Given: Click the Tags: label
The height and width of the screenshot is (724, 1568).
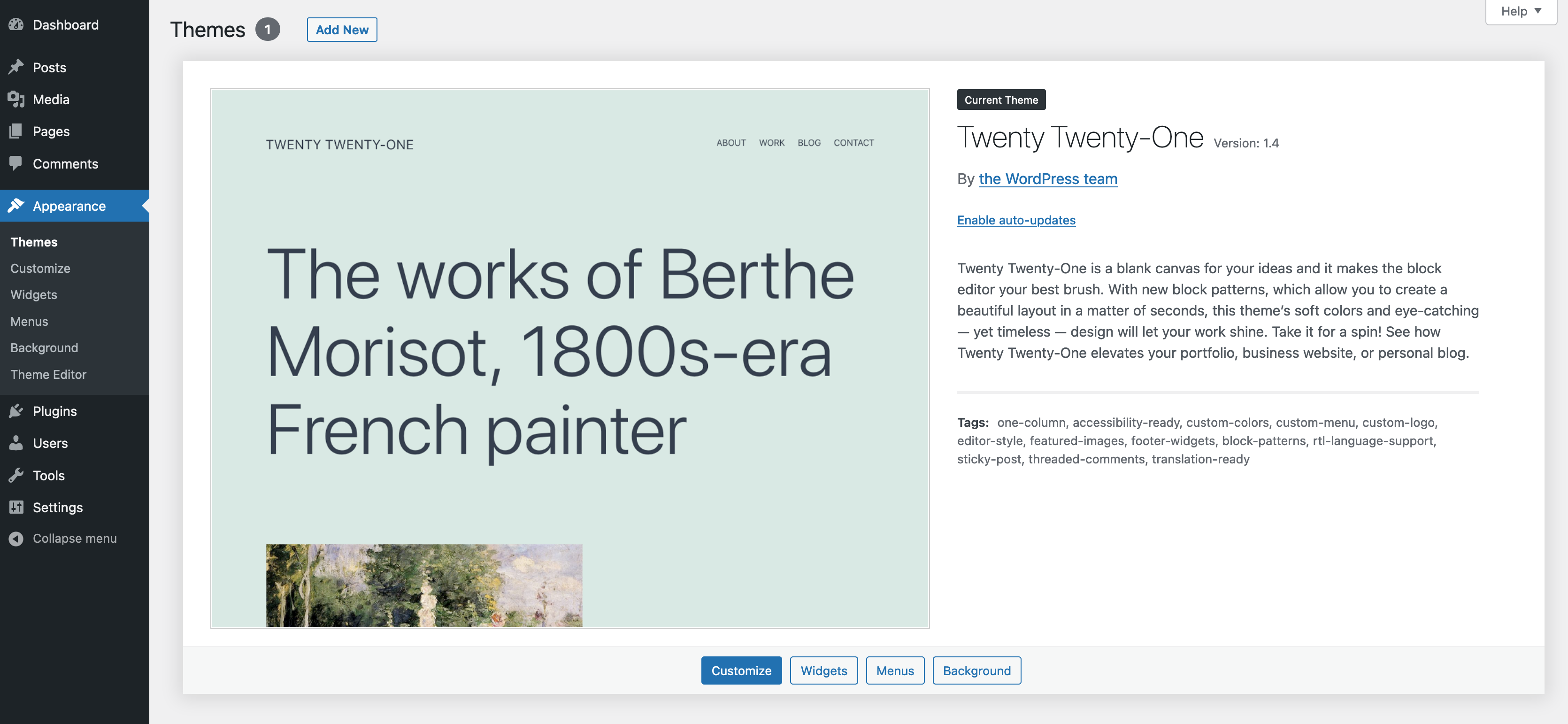Looking at the screenshot, I should coord(973,422).
